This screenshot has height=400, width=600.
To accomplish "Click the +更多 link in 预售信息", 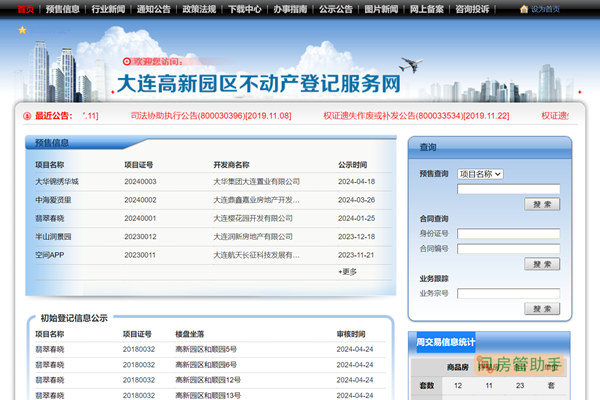I will point(347,271).
